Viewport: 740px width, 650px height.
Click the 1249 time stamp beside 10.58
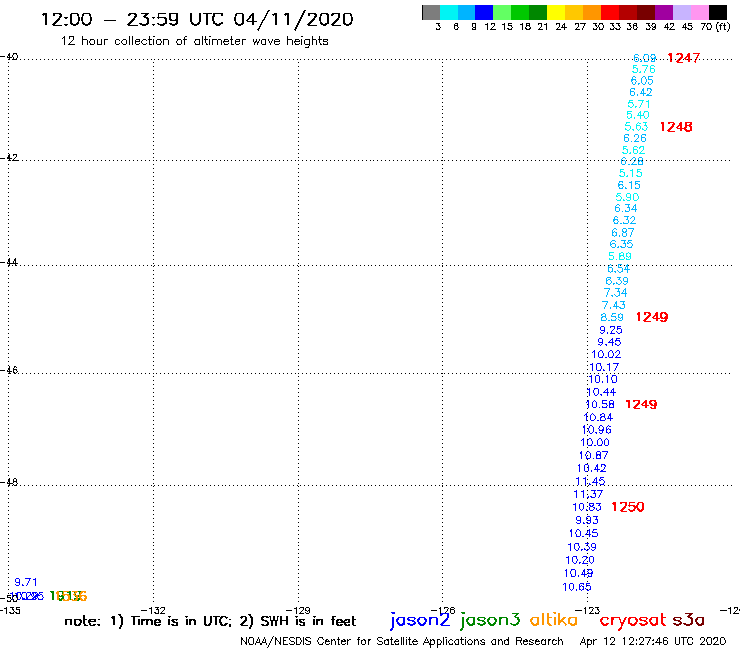pyautogui.click(x=641, y=405)
